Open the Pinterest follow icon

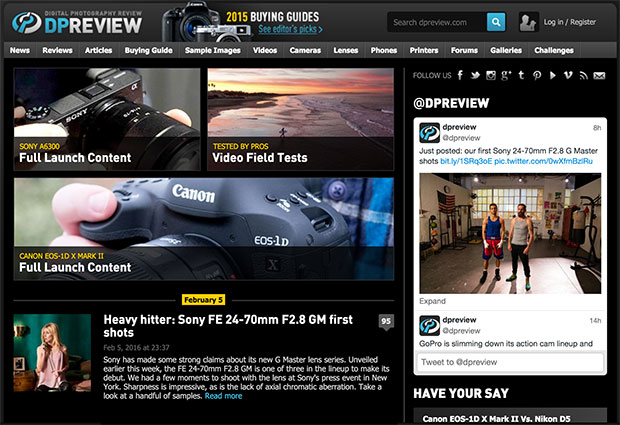pos(537,75)
